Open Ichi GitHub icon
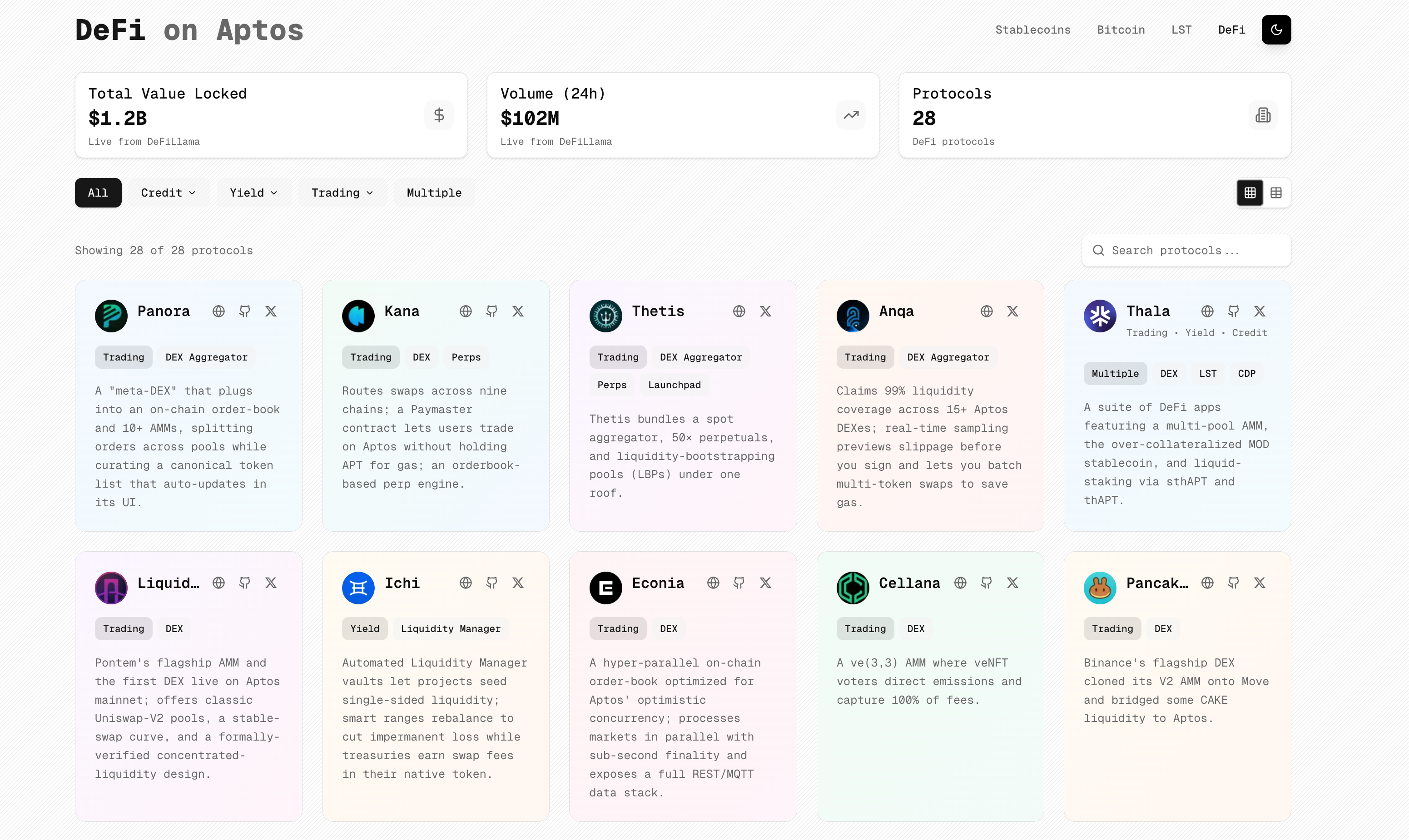 click(491, 583)
